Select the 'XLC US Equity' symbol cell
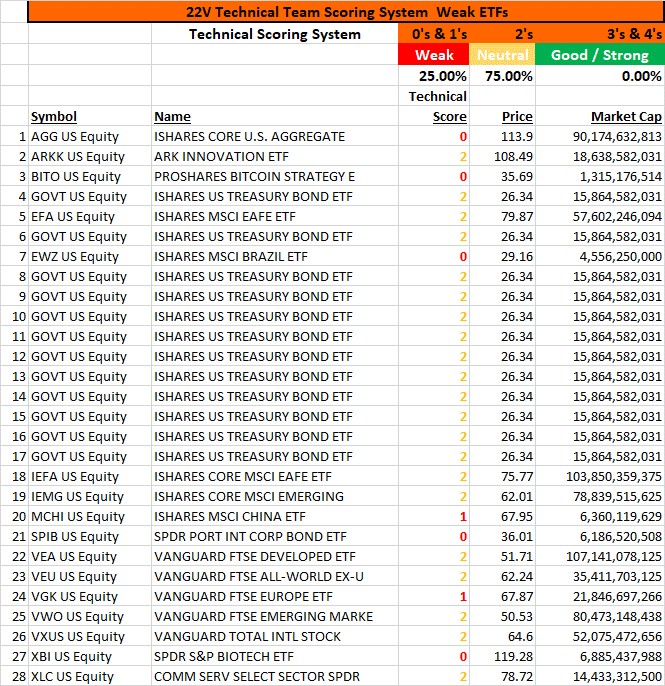The image size is (665, 686). pos(90,676)
